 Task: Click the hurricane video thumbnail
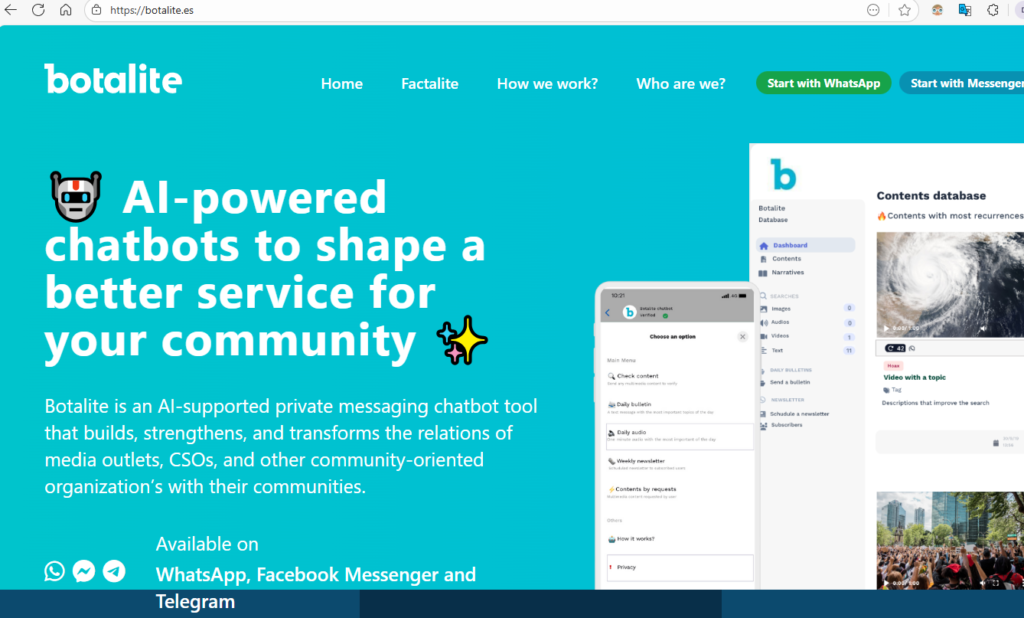[x=950, y=285]
